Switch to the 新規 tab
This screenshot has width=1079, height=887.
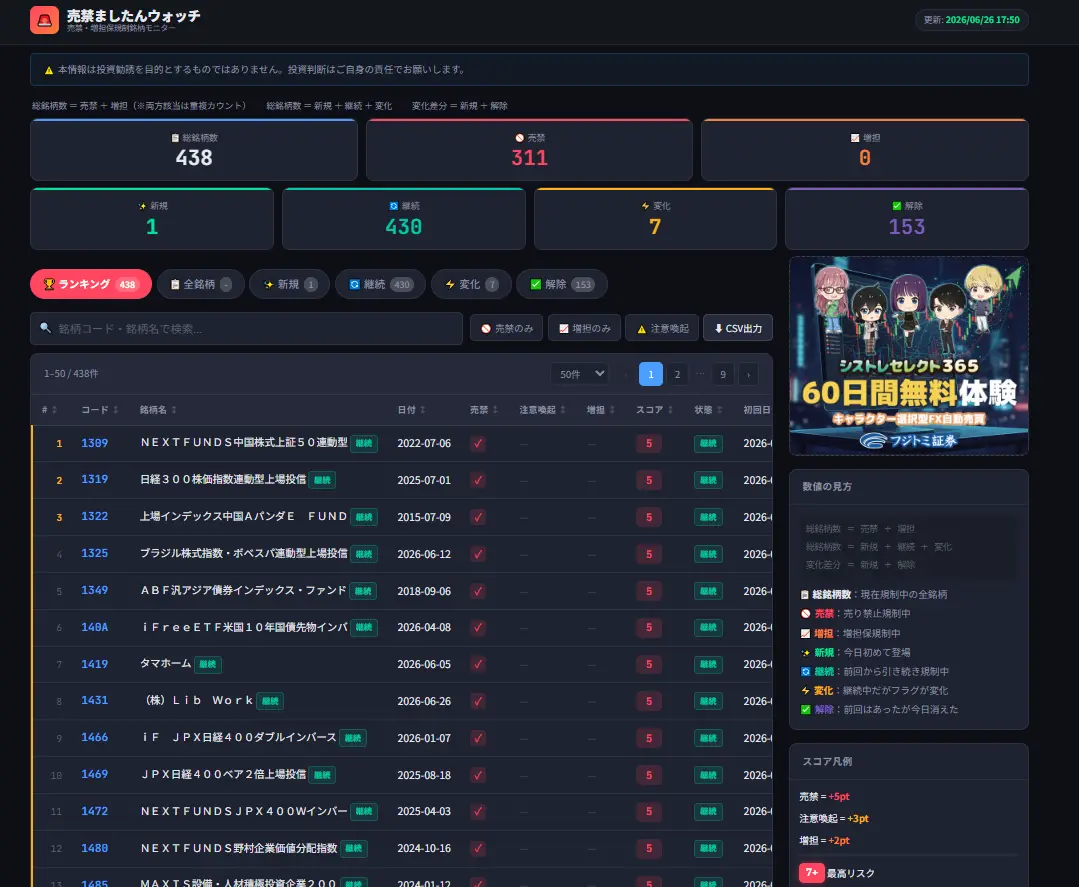[290, 284]
